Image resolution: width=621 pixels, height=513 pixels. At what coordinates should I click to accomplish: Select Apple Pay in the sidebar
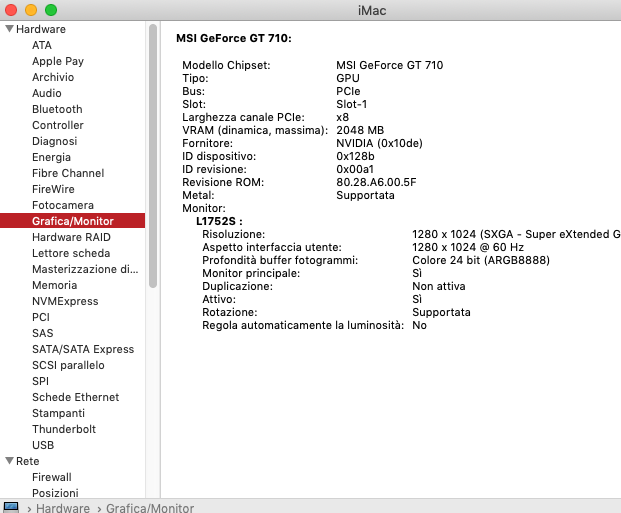(58, 61)
